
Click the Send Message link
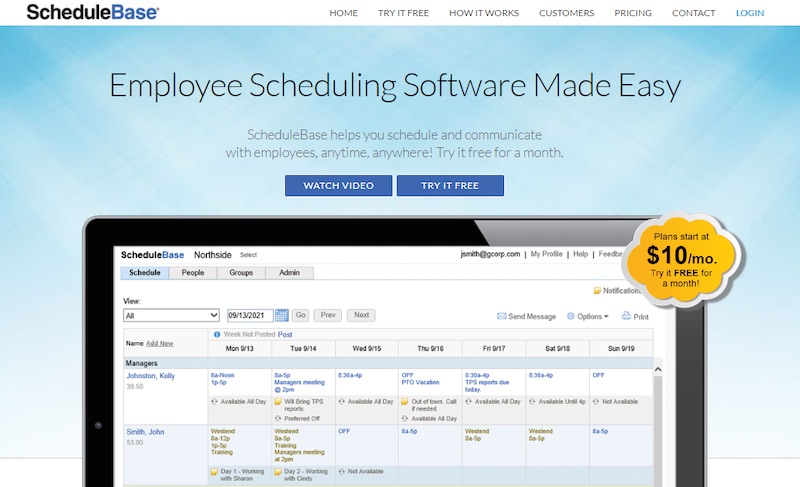[532, 317]
